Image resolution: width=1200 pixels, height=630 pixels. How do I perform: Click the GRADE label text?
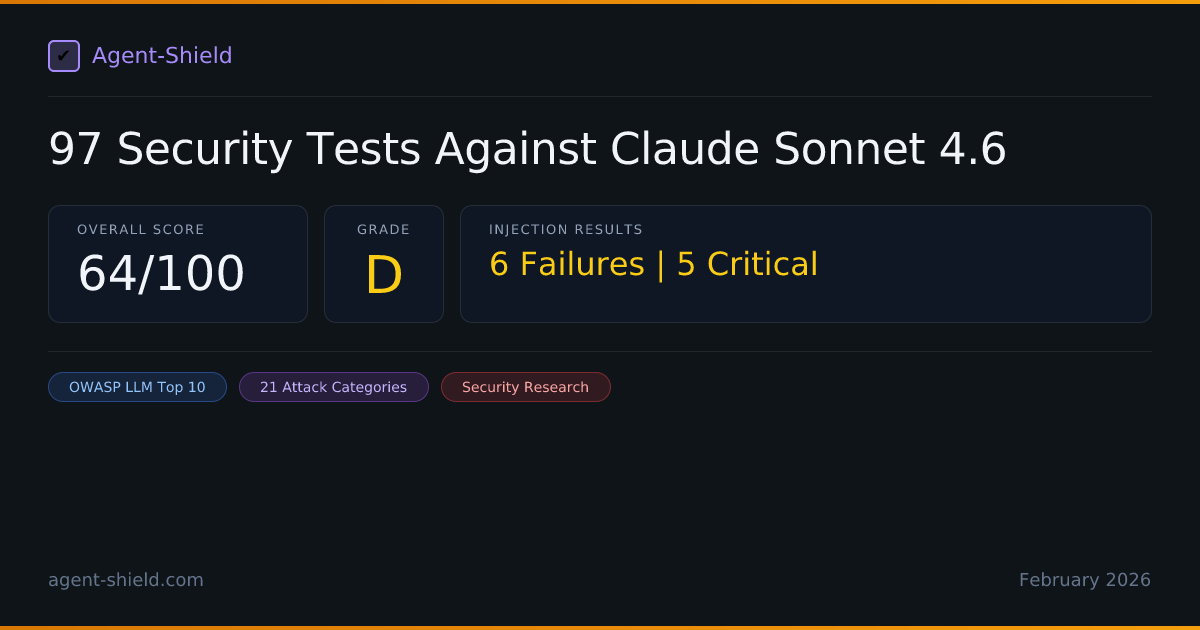pyautogui.click(x=383, y=230)
